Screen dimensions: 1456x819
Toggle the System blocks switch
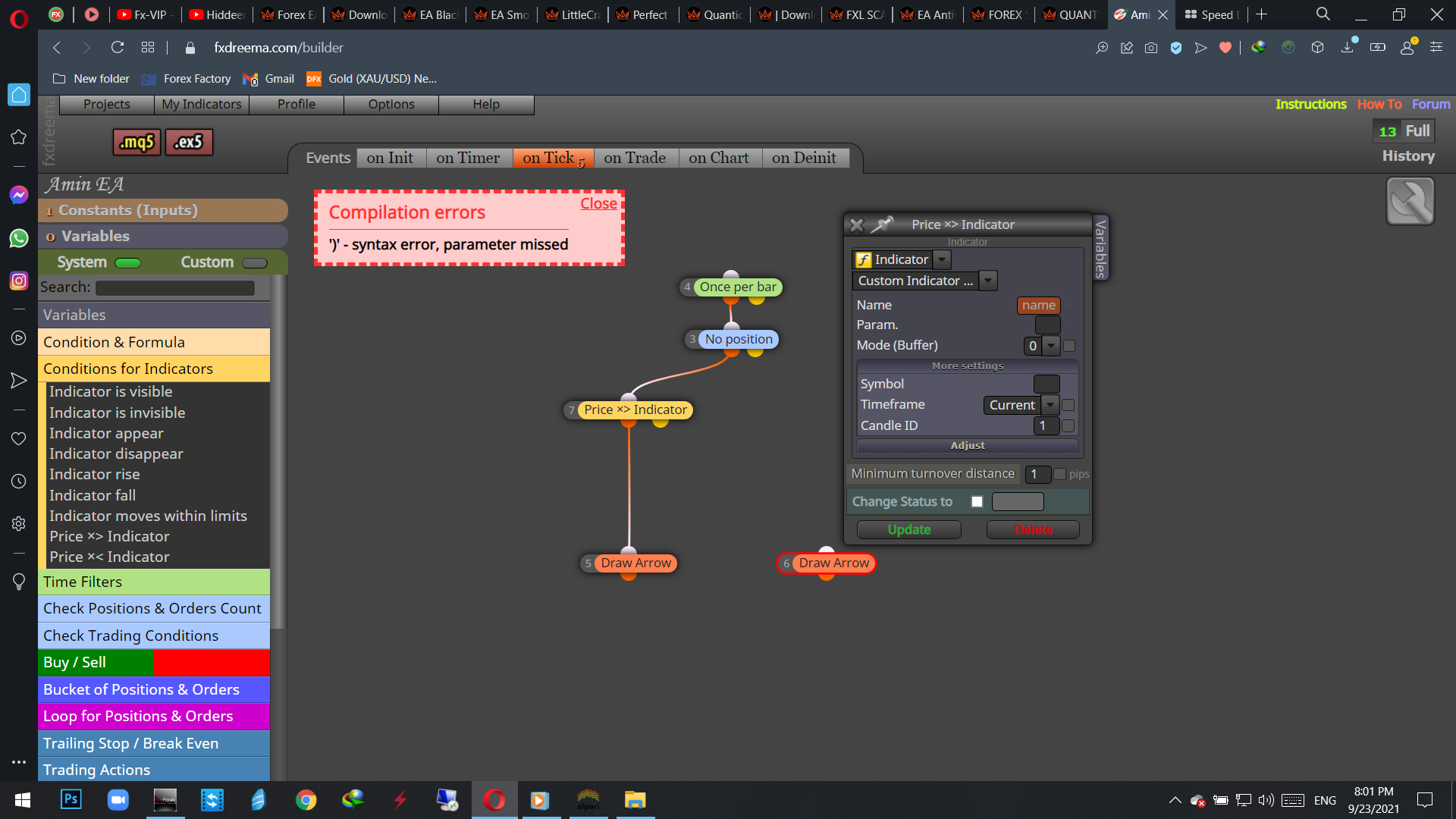pyautogui.click(x=127, y=263)
